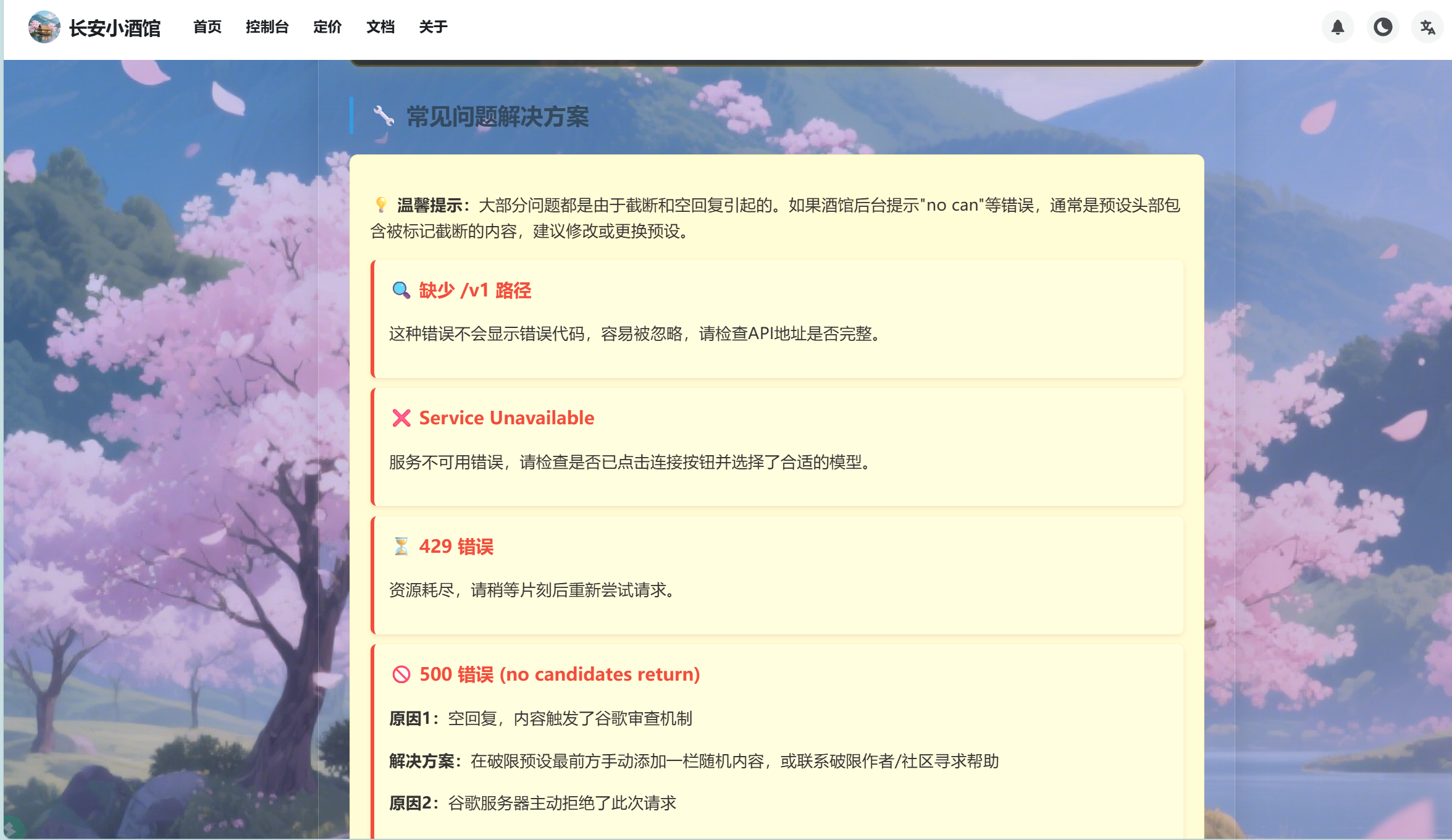This screenshot has height=840, width=1452.
Task: Click the 缺少 /v1 路径 heading
Action: [x=475, y=290]
